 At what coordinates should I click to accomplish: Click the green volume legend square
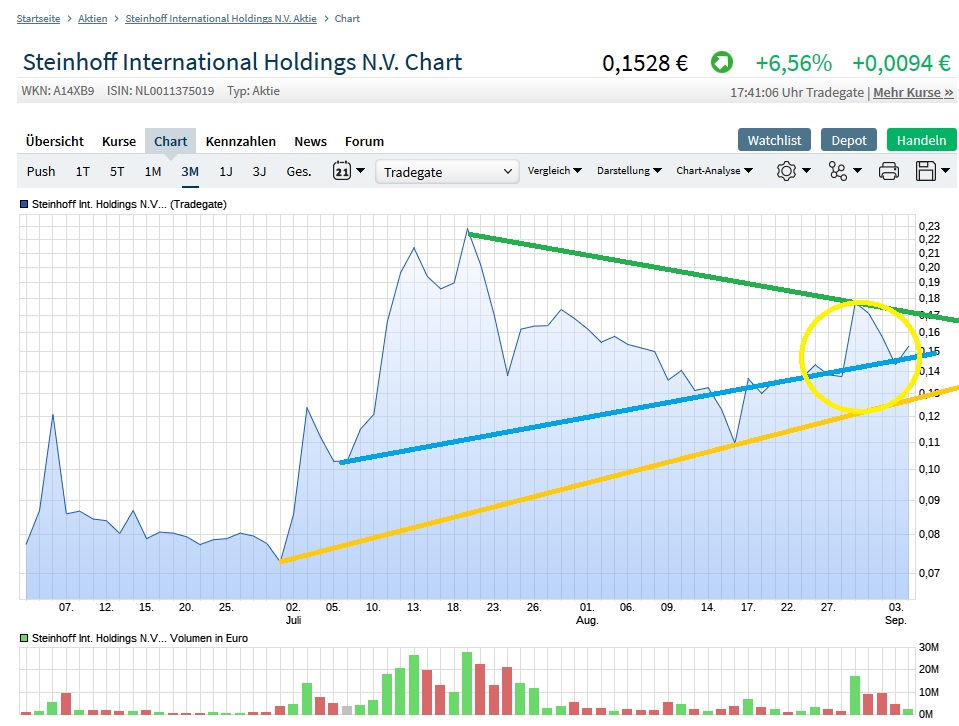[x=24, y=638]
